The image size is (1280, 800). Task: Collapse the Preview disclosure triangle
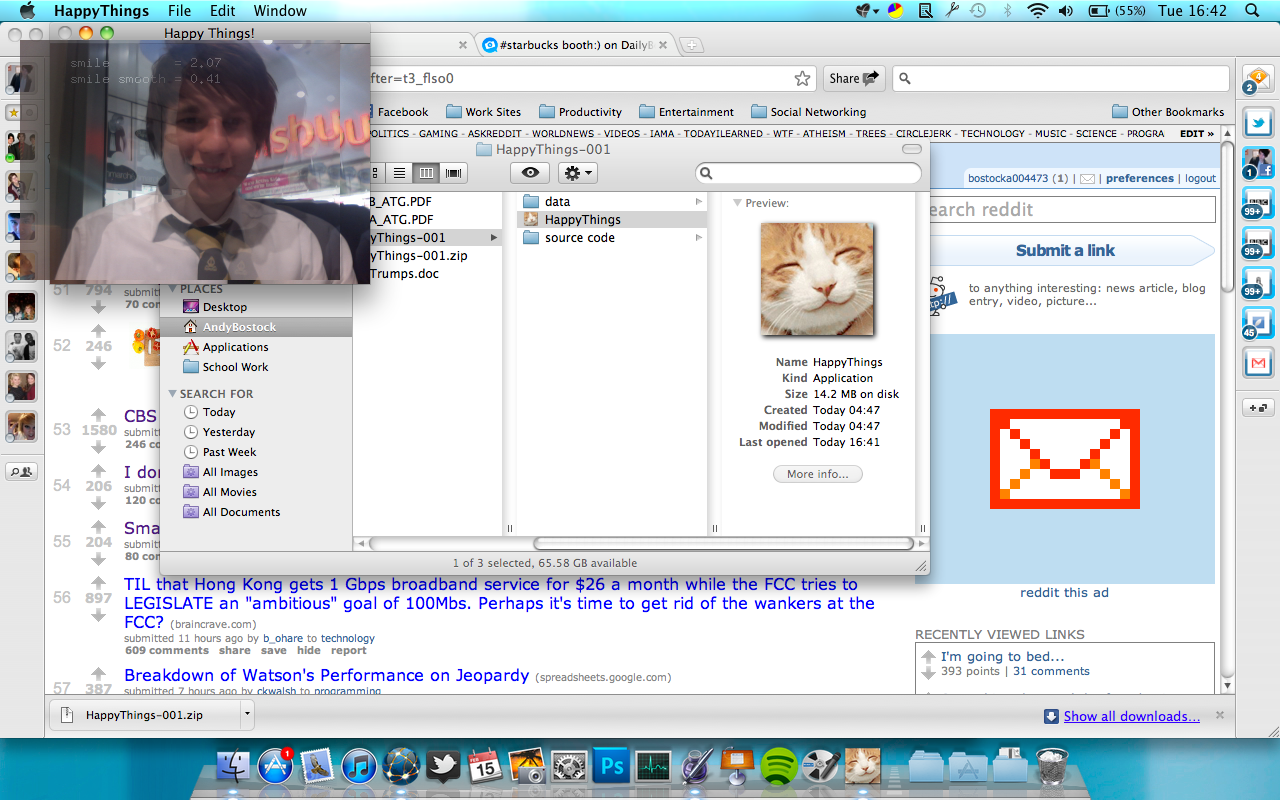coord(737,203)
